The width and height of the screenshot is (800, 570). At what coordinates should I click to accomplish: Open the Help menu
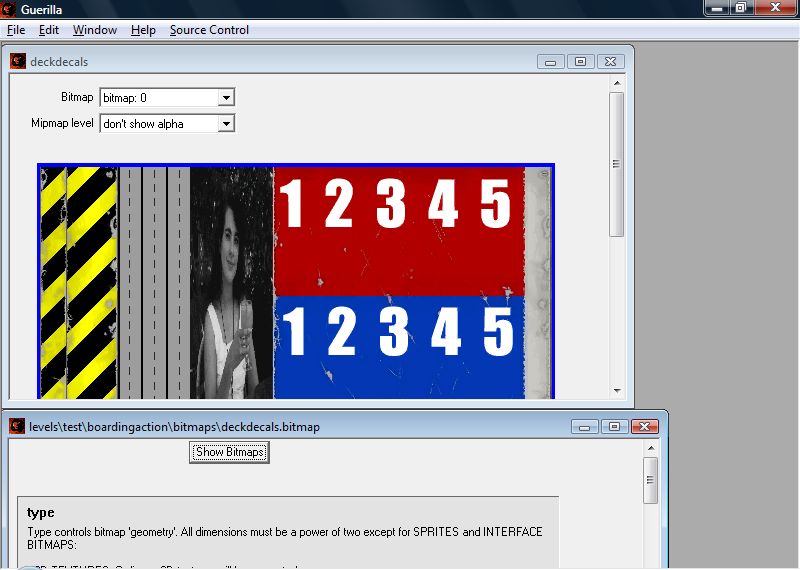(143, 30)
